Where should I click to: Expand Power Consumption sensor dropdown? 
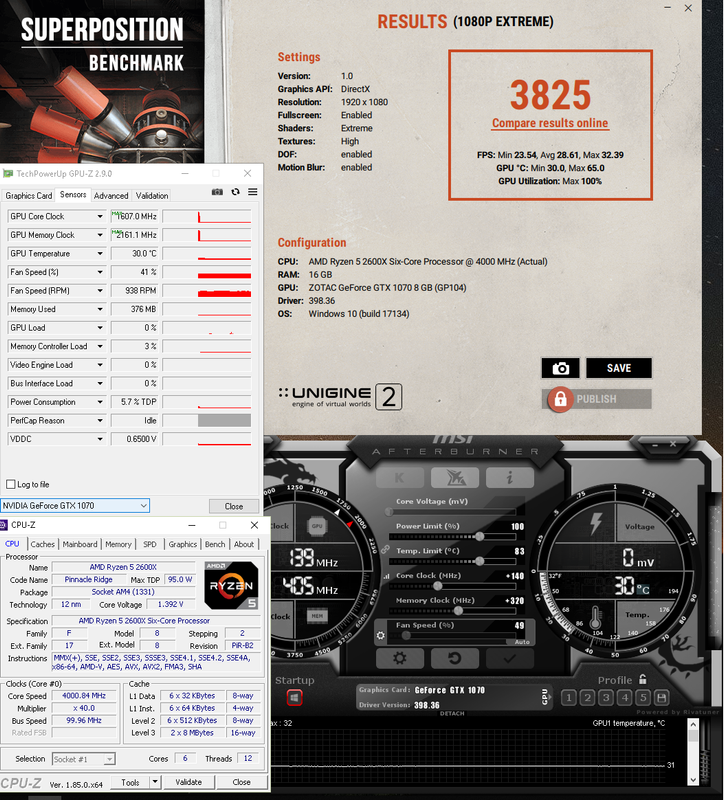pyautogui.click(x=100, y=402)
